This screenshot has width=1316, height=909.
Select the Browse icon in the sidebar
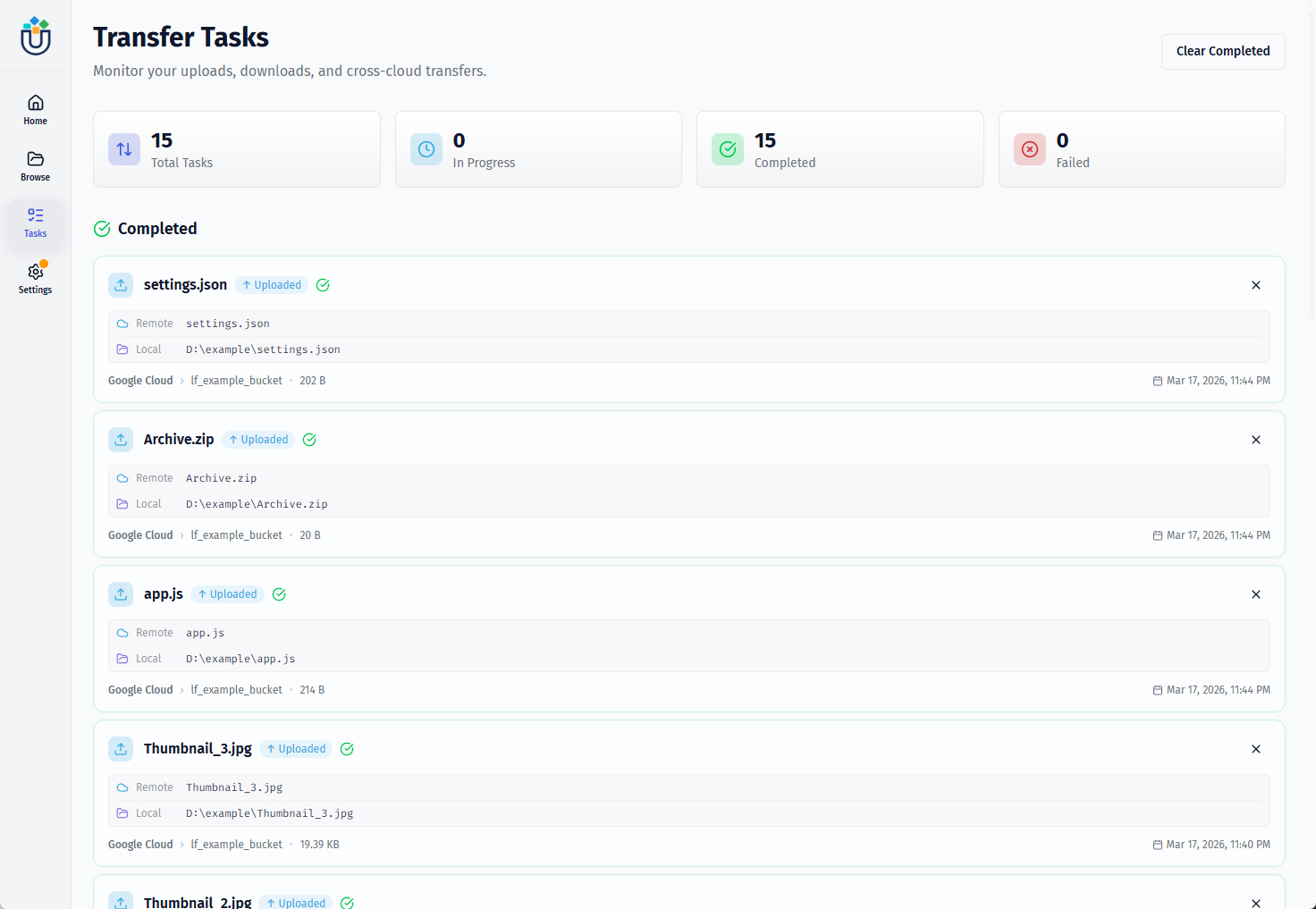[x=35, y=164]
